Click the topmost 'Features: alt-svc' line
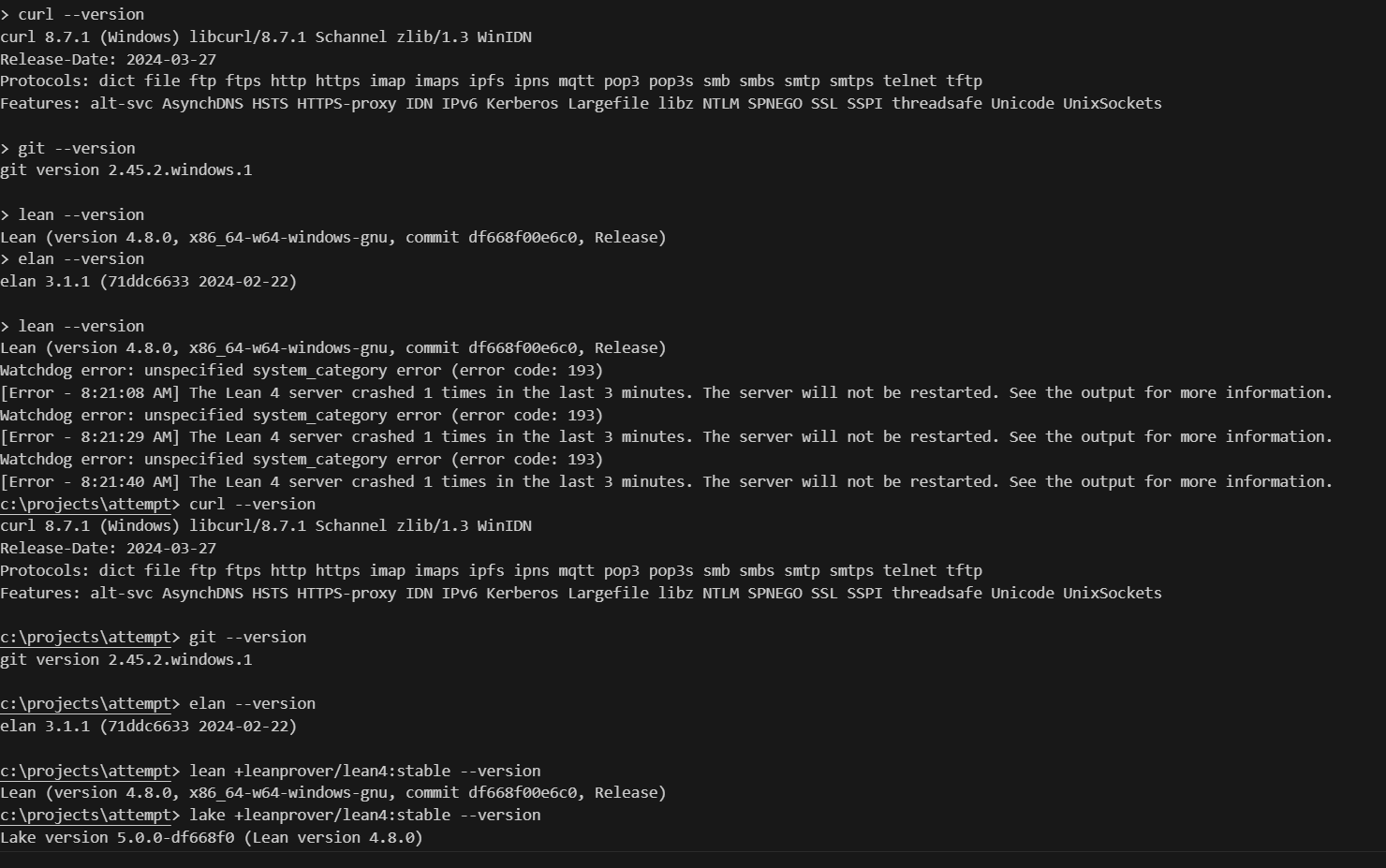The height and width of the screenshot is (868, 1386). 581,103
